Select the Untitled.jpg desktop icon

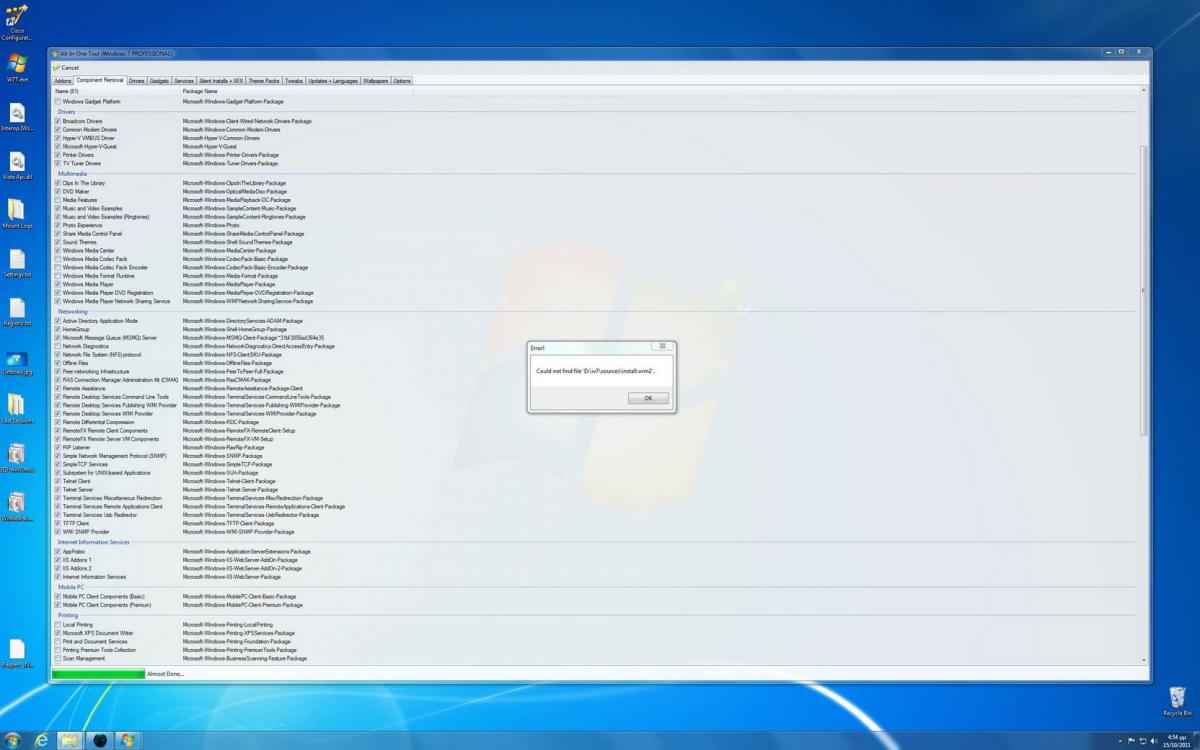17,363
